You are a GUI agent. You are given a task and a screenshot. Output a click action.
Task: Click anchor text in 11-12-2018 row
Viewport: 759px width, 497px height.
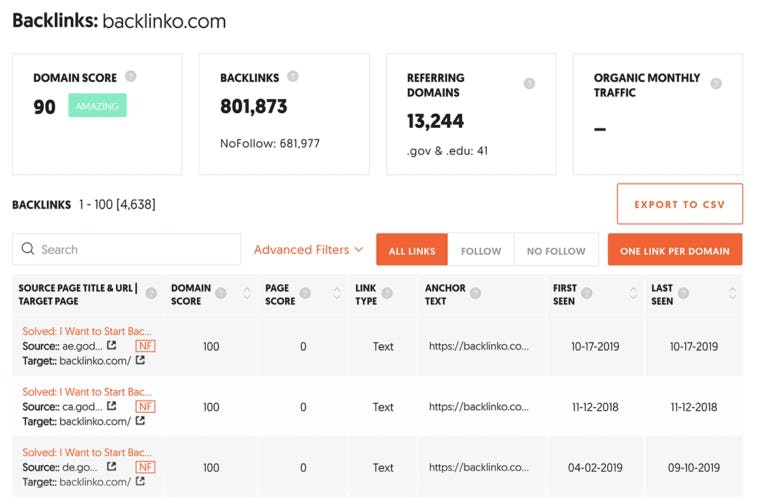pyautogui.click(x=479, y=407)
